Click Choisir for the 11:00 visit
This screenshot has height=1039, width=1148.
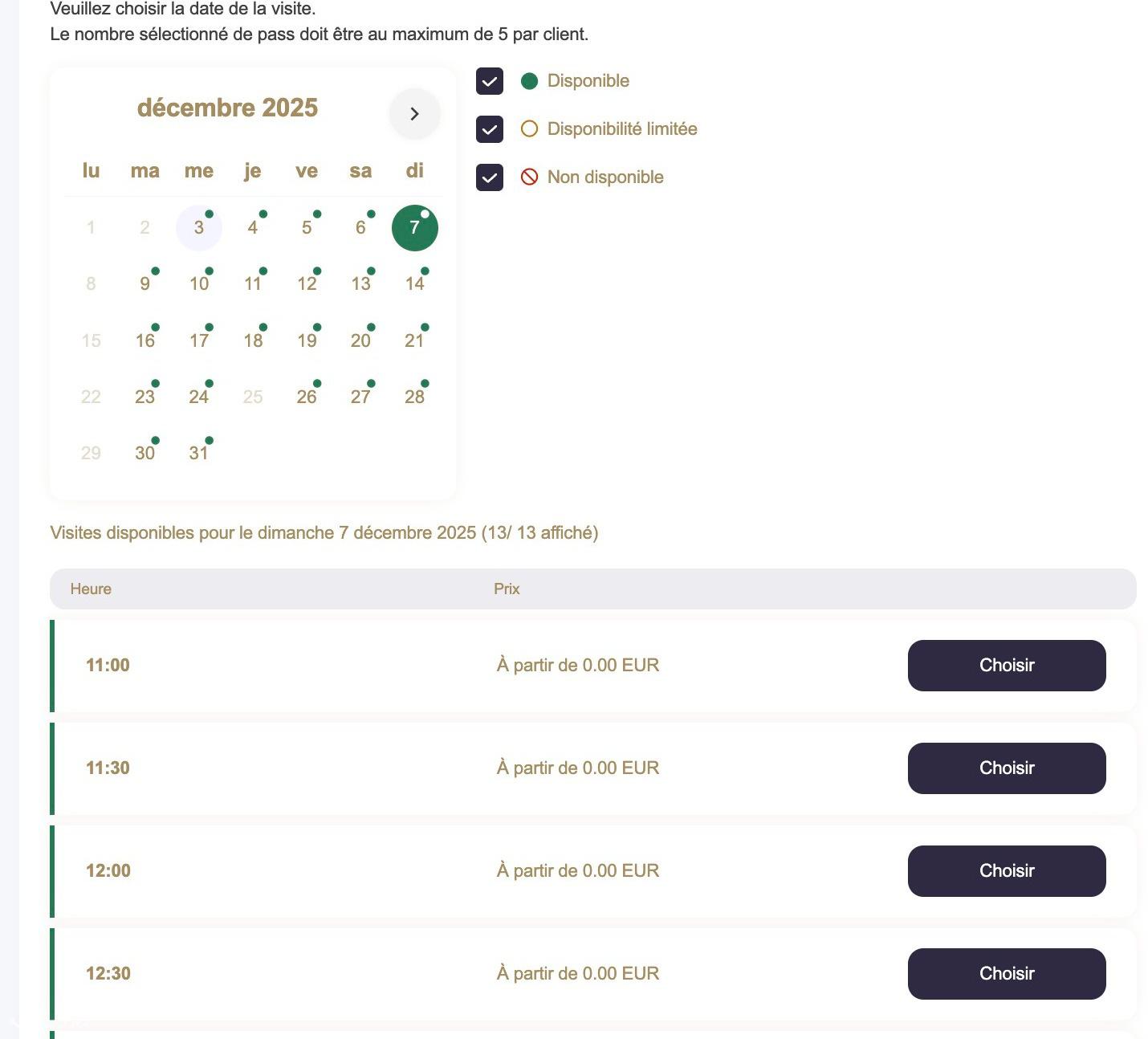(x=1006, y=666)
